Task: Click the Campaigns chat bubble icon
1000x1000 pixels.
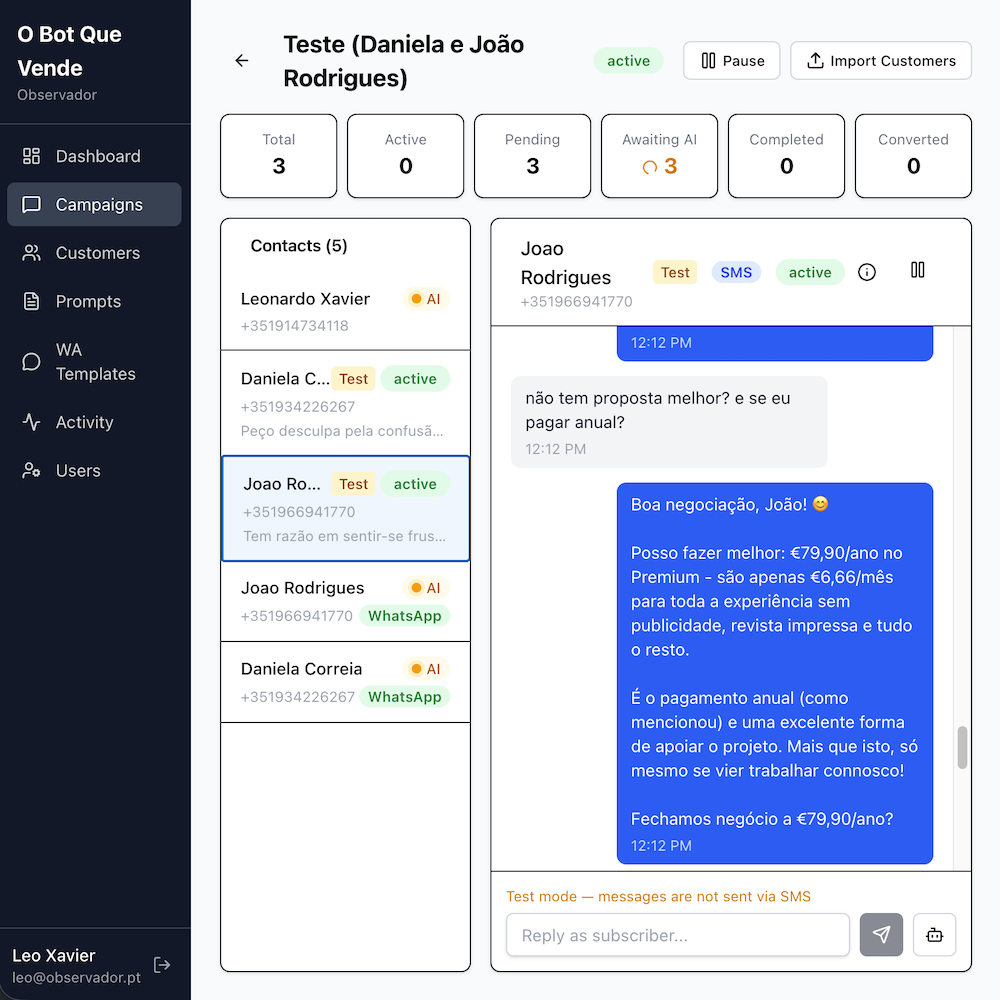Action: [x=31, y=205]
